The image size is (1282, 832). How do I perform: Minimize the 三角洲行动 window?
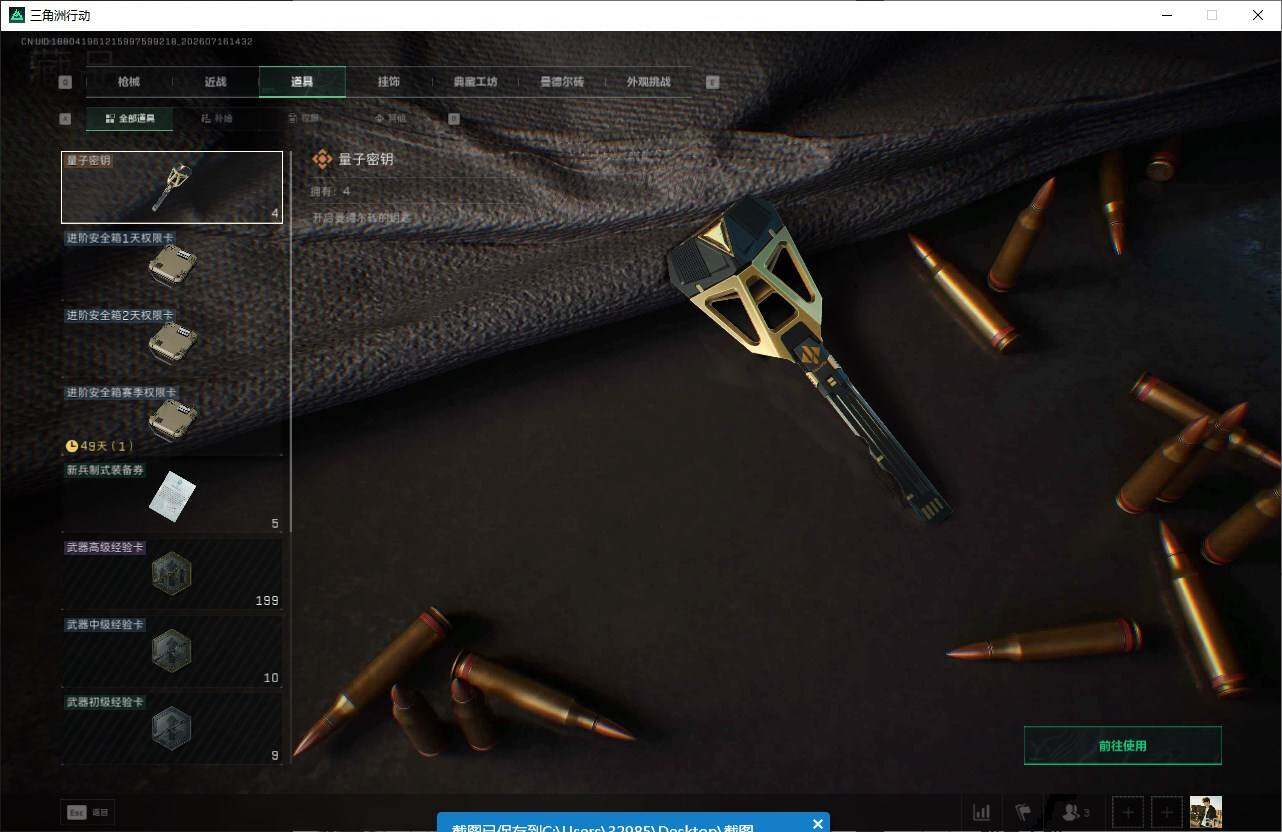(x=1167, y=15)
